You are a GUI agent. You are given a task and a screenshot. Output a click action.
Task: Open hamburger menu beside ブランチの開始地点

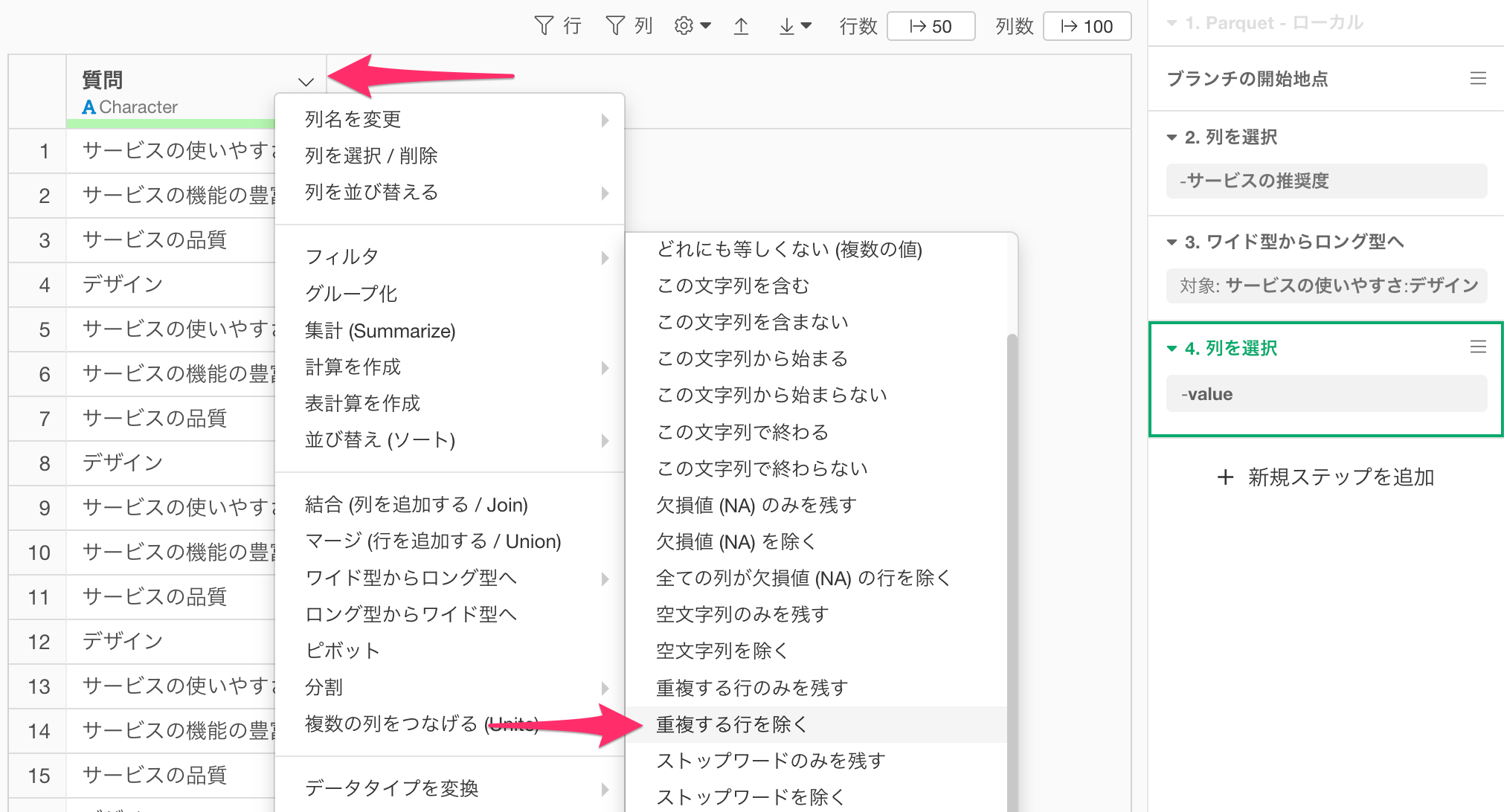coord(1478,78)
